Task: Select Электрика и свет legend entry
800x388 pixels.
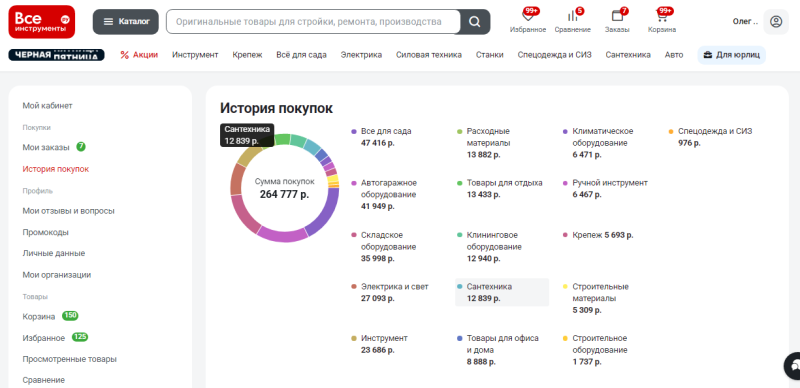Action: point(390,293)
